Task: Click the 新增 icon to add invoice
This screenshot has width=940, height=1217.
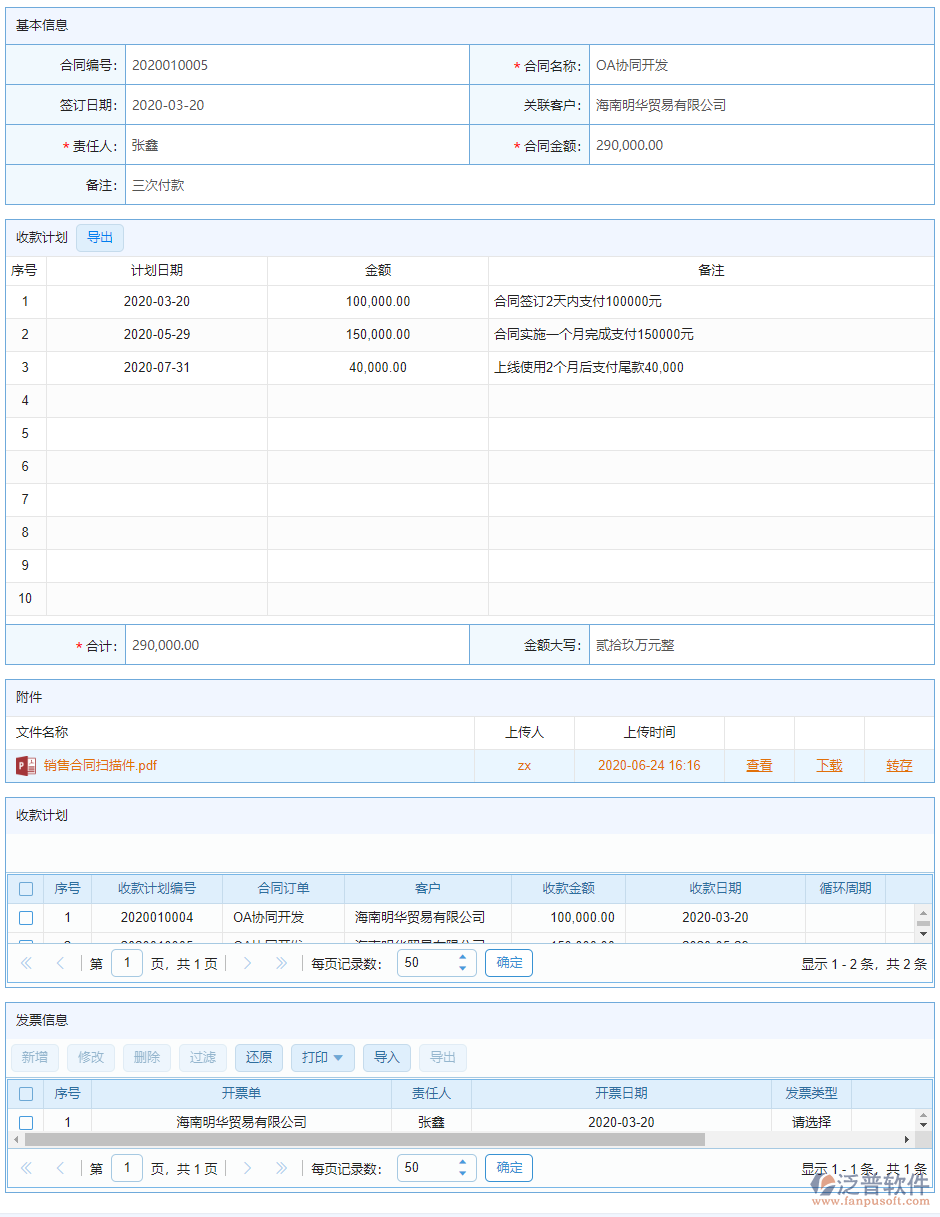Action: click(35, 1057)
